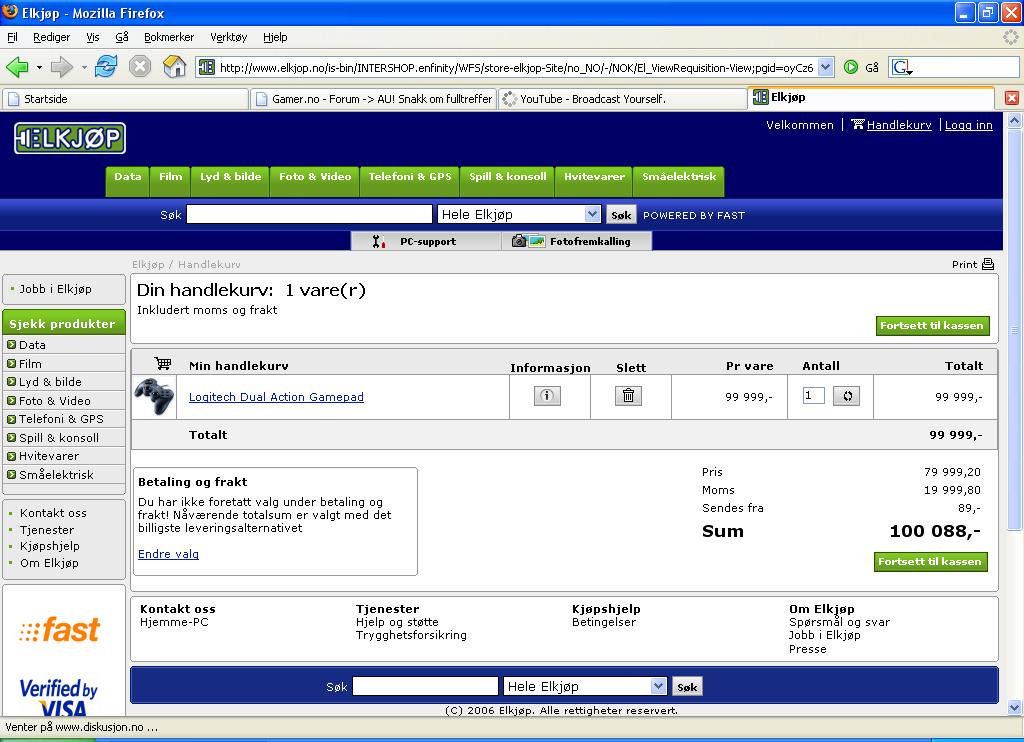Click the Forward arrow toolbar button
The width and height of the screenshot is (1024, 742).
61,67
